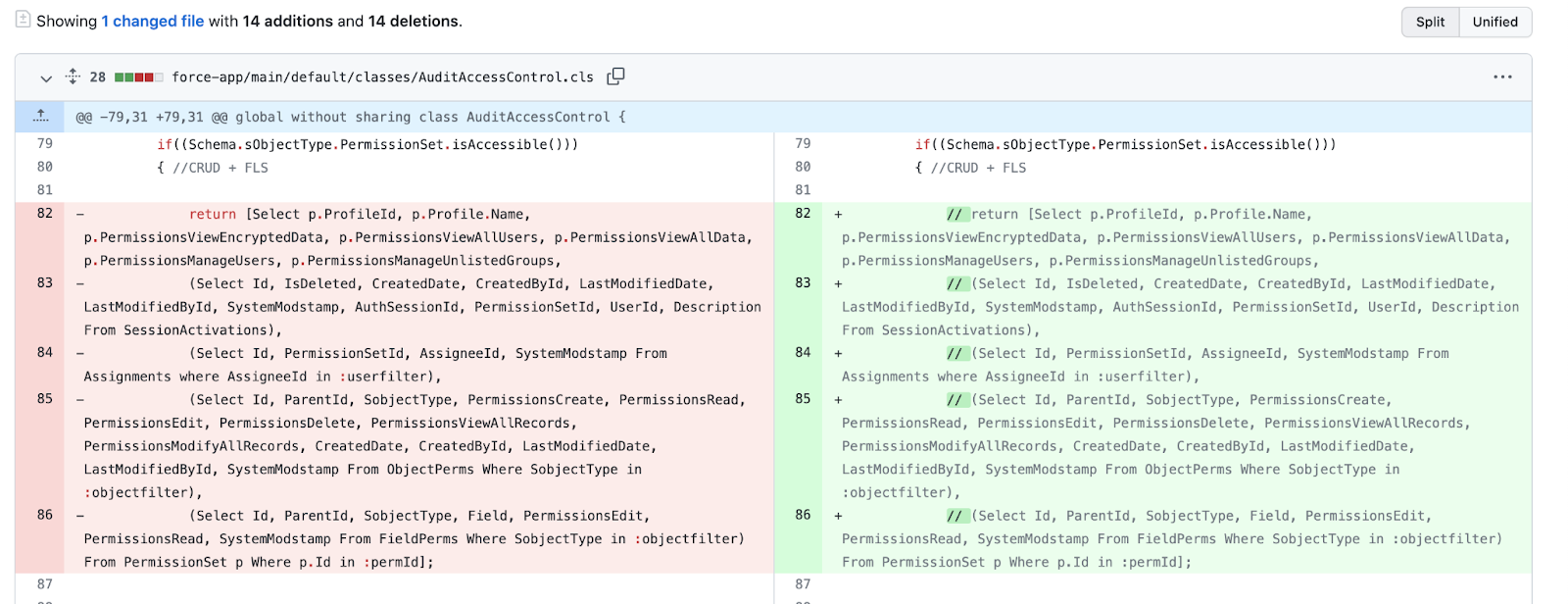1568x604 pixels.
Task: Click right line number 80
Action: pyautogui.click(x=803, y=167)
